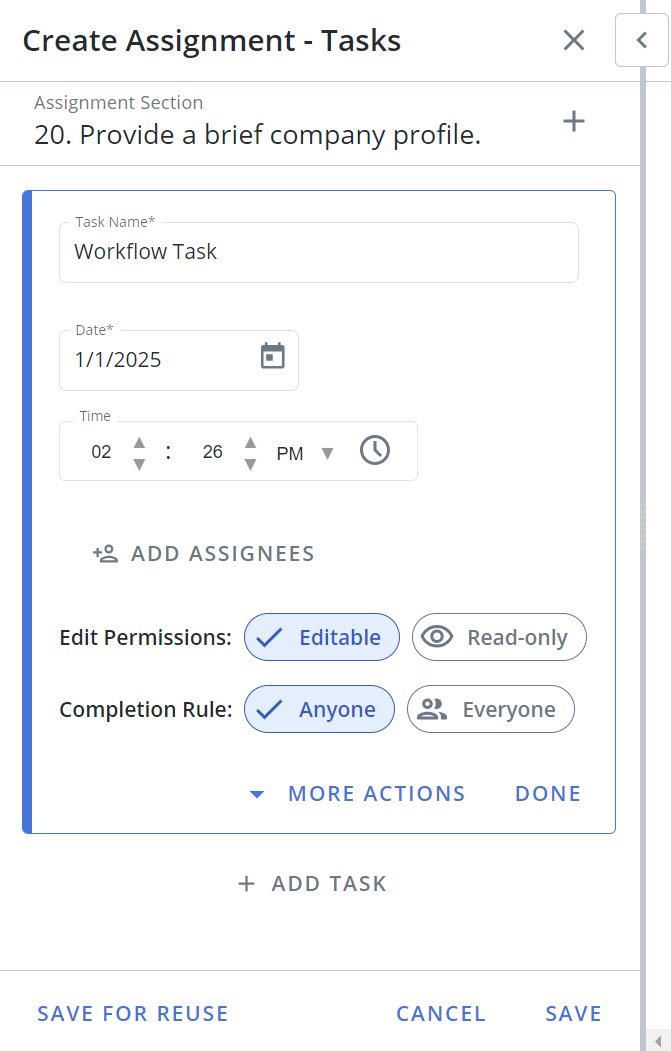Add another task with Add Task
Screen dimensions: 671x1051
[312, 883]
